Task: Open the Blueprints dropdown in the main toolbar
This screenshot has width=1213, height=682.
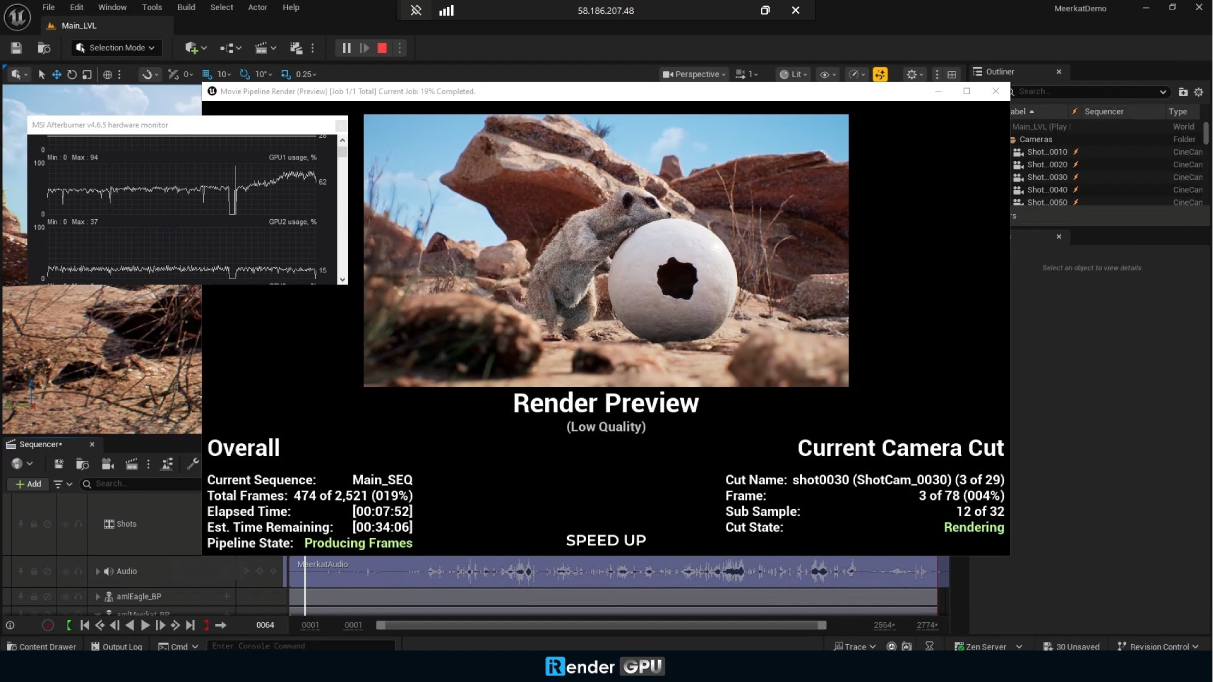Action: tap(230, 47)
